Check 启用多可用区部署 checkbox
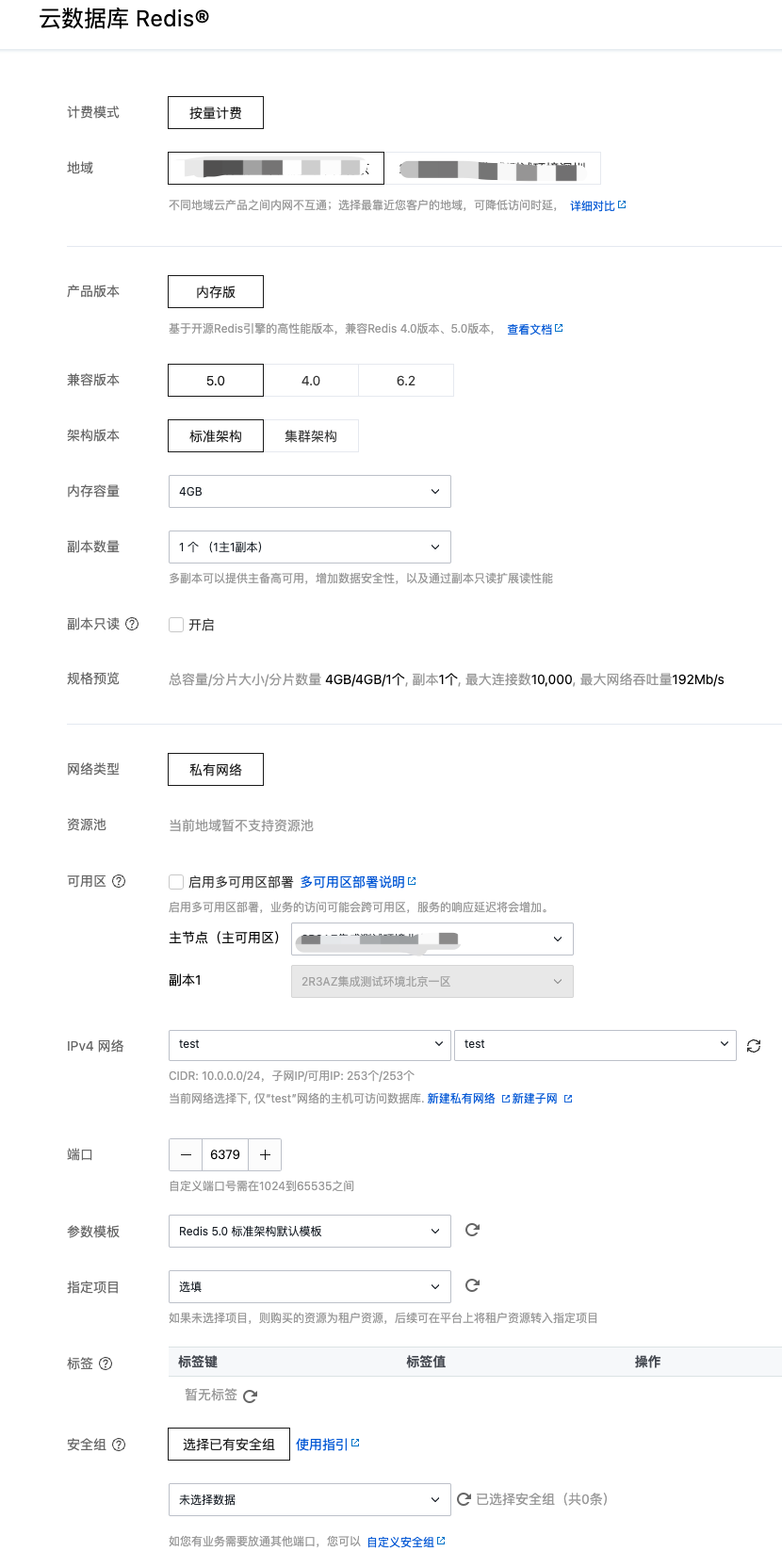This screenshot has height=1568, width=782. click(176, 882)
